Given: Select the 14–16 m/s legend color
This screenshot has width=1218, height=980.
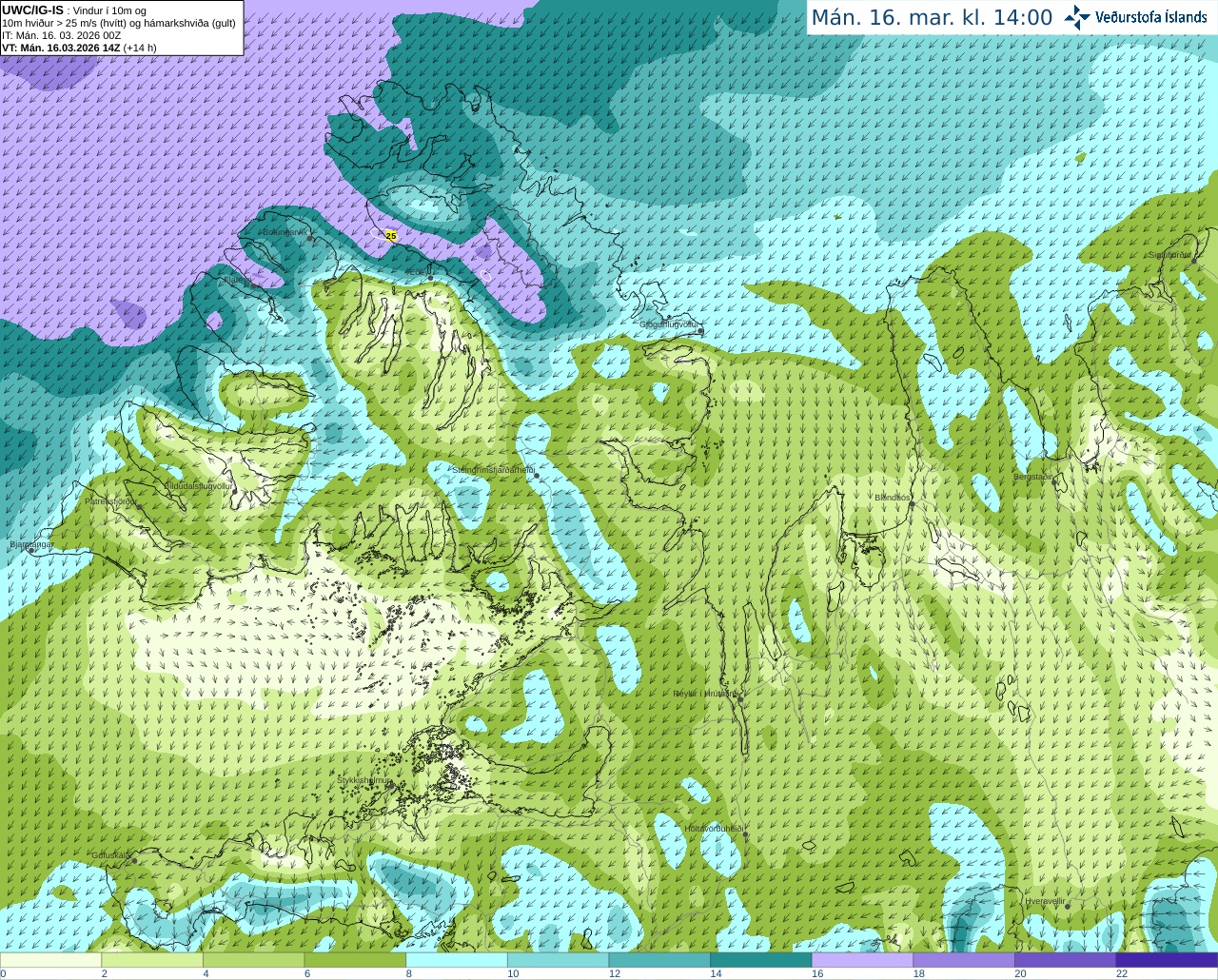Looking at the screenshot, I should click(x=760, y=960).
